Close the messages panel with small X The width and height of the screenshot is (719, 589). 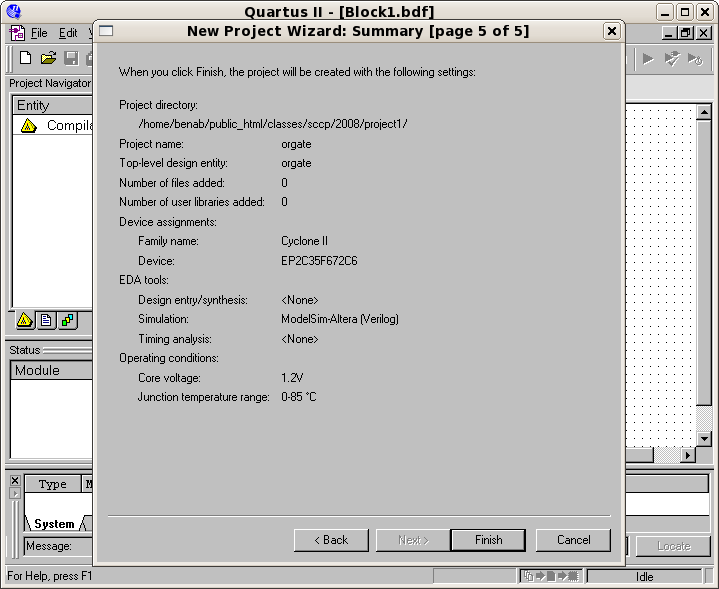point(14,481)
